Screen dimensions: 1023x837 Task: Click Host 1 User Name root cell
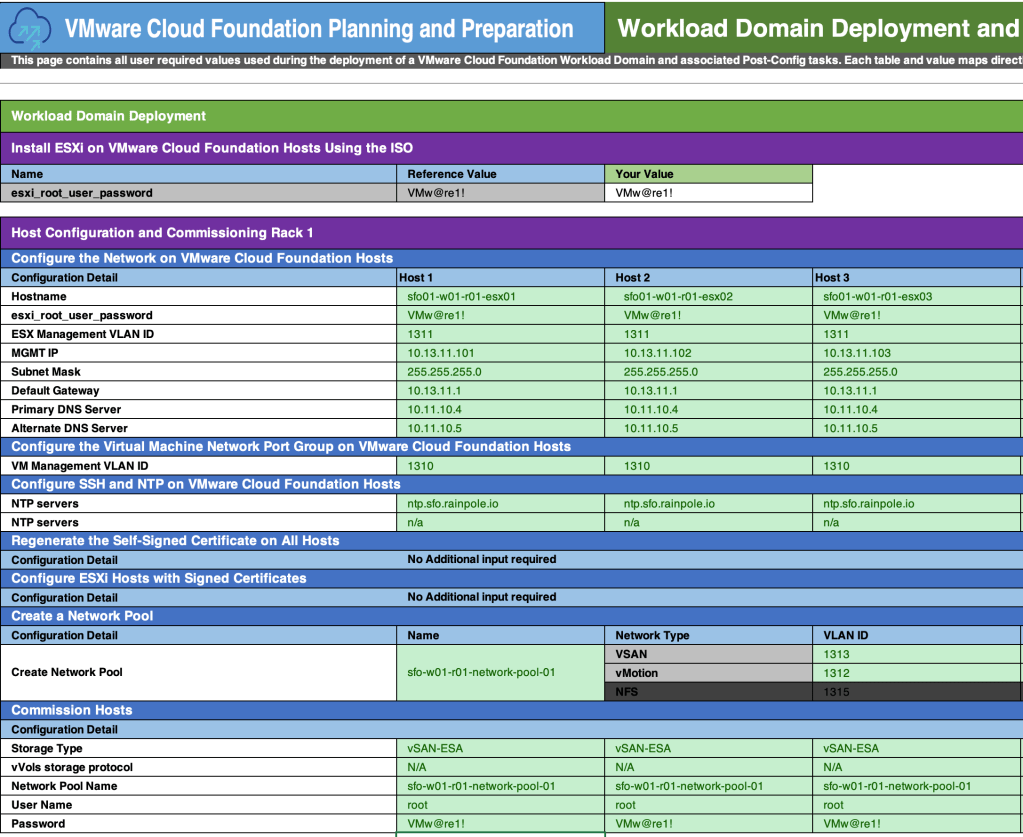tap(500, 805)
